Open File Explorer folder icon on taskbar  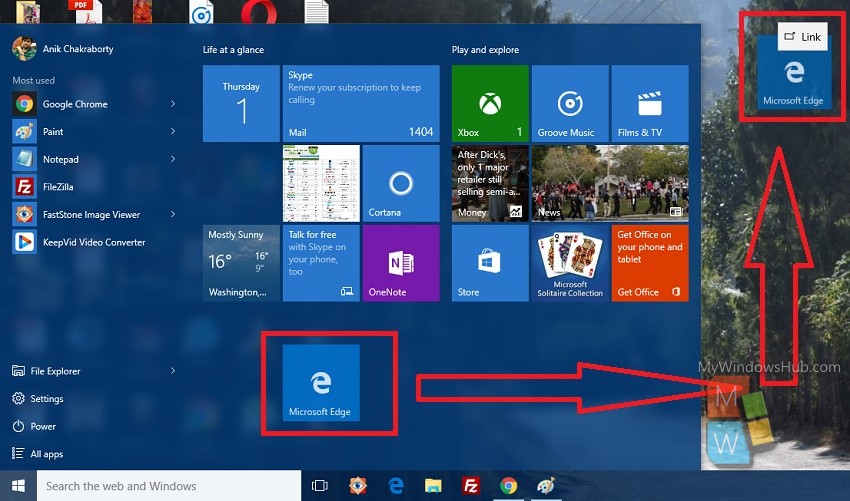pyautogui.click(x=433, y=486)
